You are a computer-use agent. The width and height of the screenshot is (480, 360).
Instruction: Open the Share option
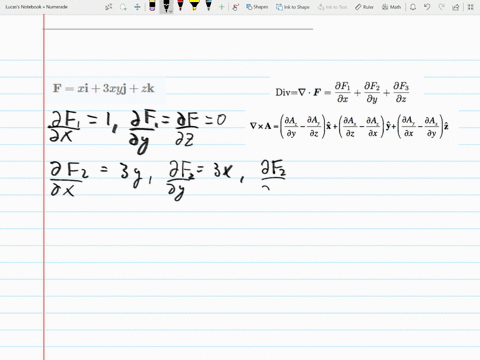coord(456,7)
